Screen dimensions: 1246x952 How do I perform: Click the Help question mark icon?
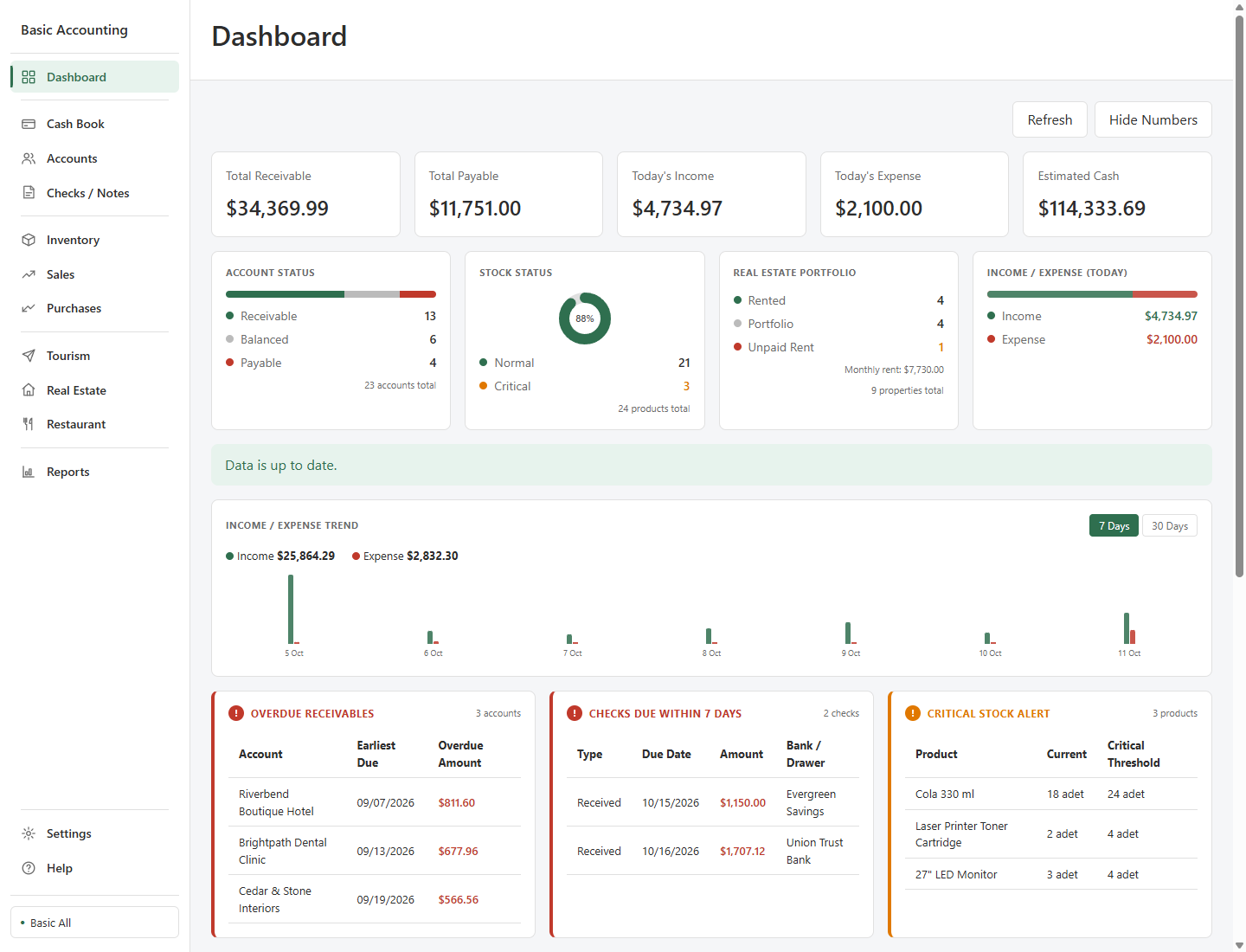pyautogui.click(x=29, y=868)
